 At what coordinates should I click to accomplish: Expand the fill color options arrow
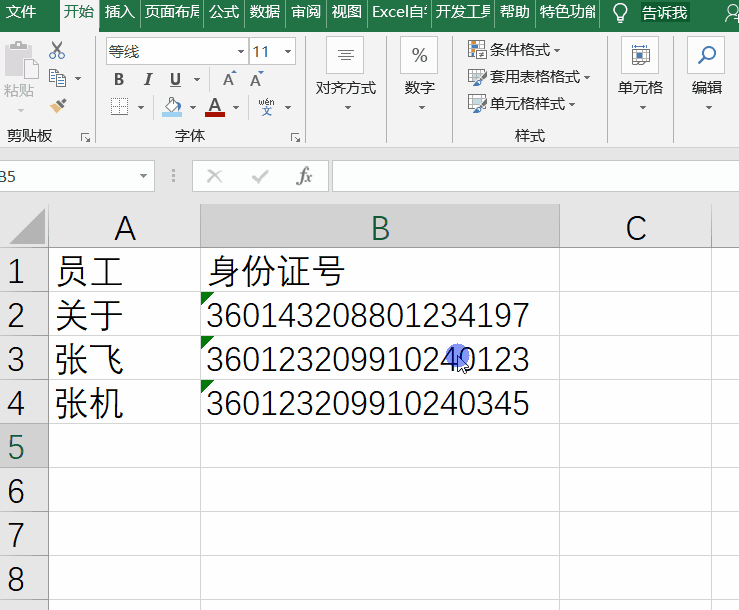pos(193,107)
